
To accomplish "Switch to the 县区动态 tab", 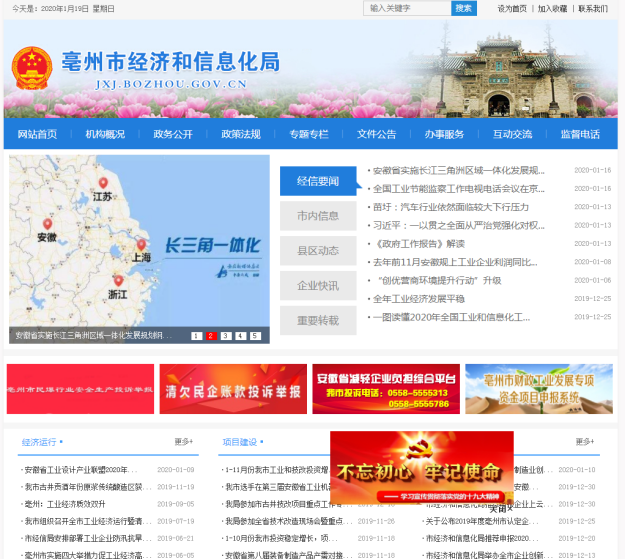I will (x=318, y=250).
